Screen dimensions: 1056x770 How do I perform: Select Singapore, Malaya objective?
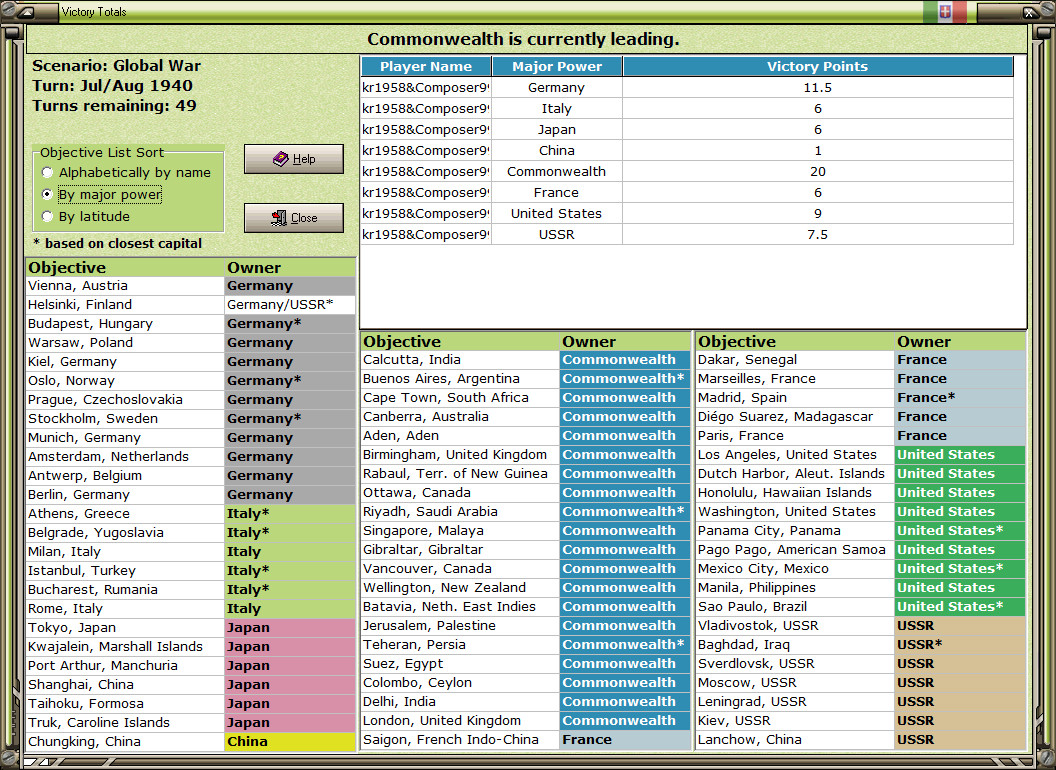point(460,530)
